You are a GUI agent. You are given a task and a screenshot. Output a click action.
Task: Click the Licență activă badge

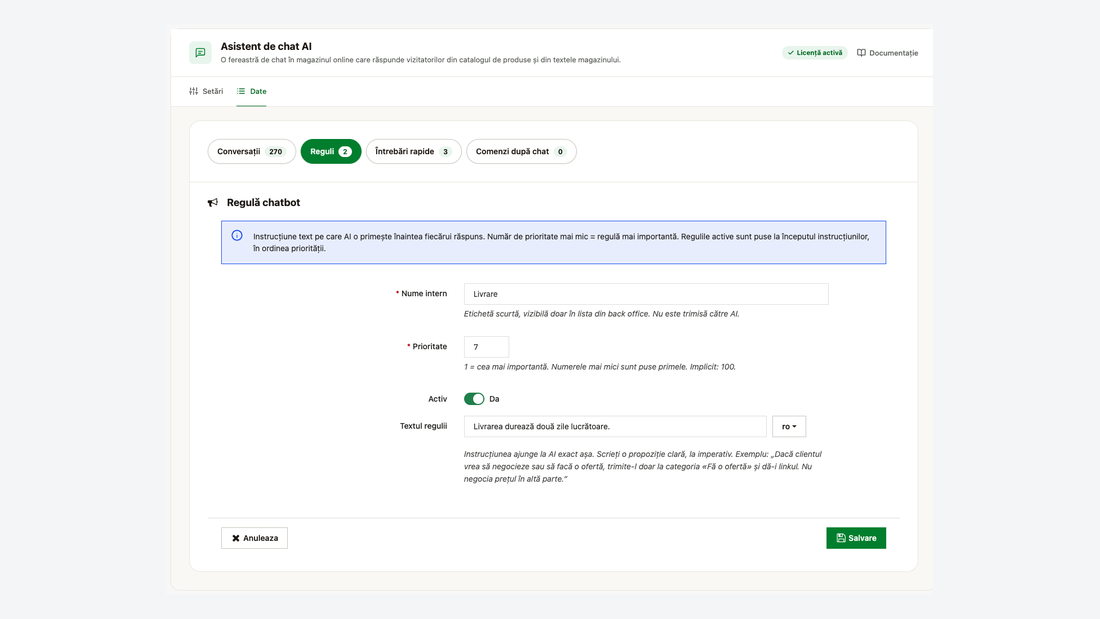tap(814, 53)
